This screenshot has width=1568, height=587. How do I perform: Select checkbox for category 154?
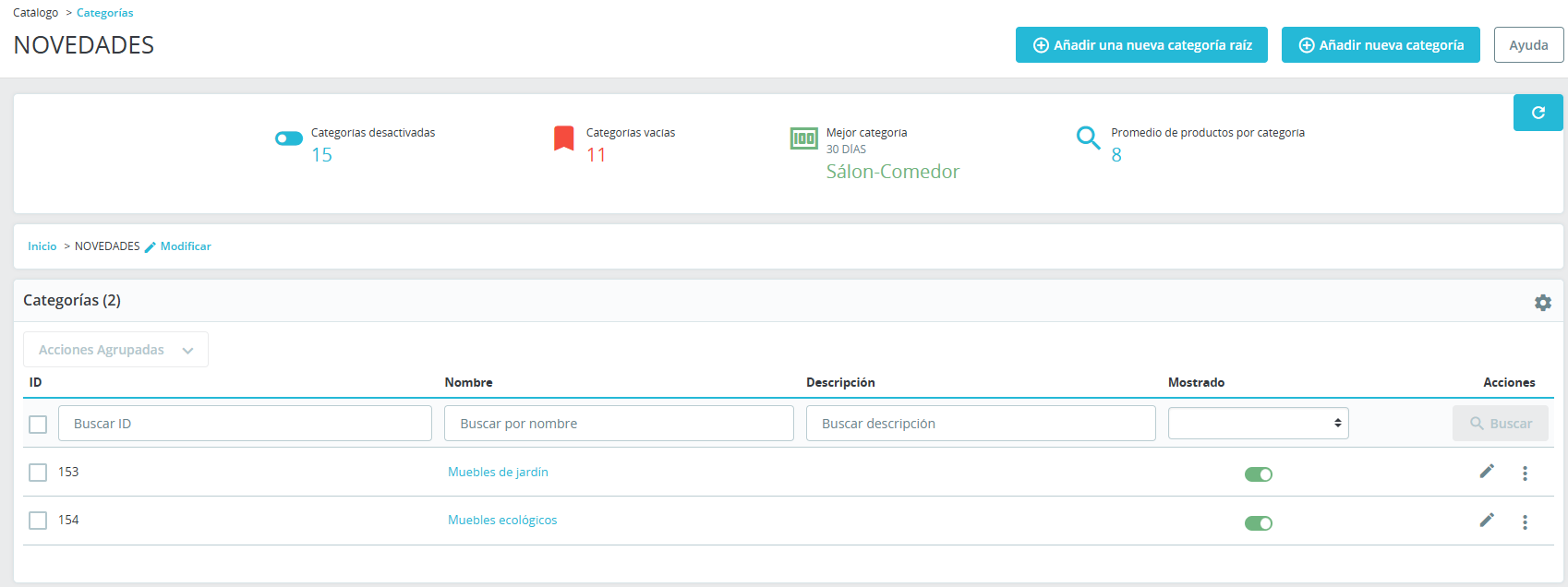(x=38, y=521)
